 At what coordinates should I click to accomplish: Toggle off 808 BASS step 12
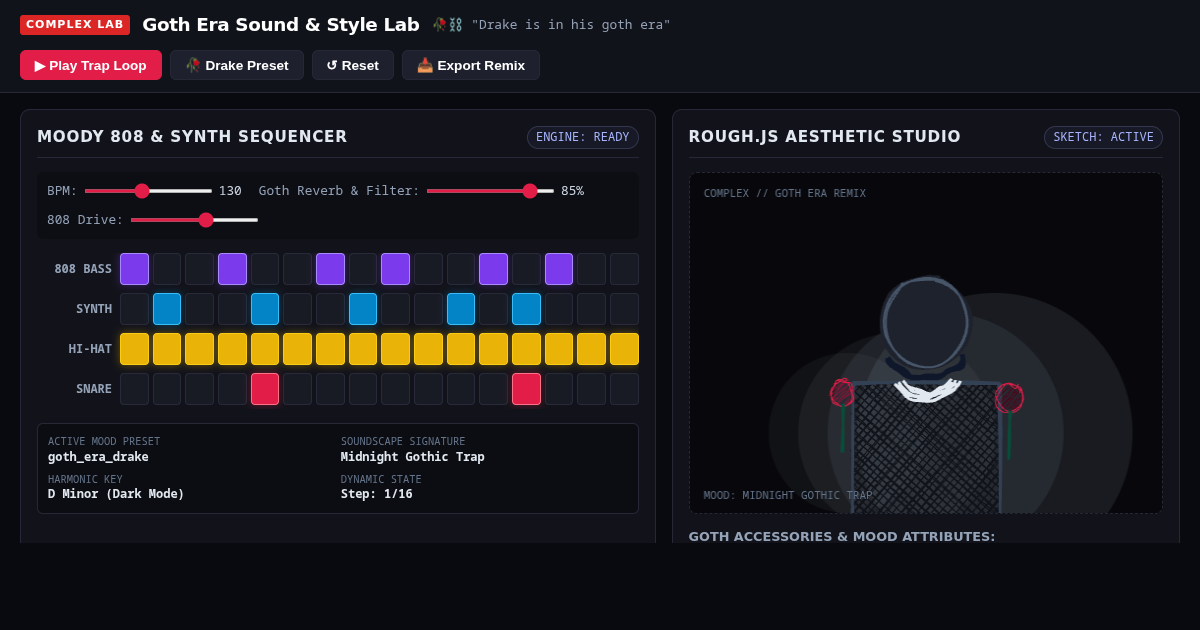coord(493,269)
